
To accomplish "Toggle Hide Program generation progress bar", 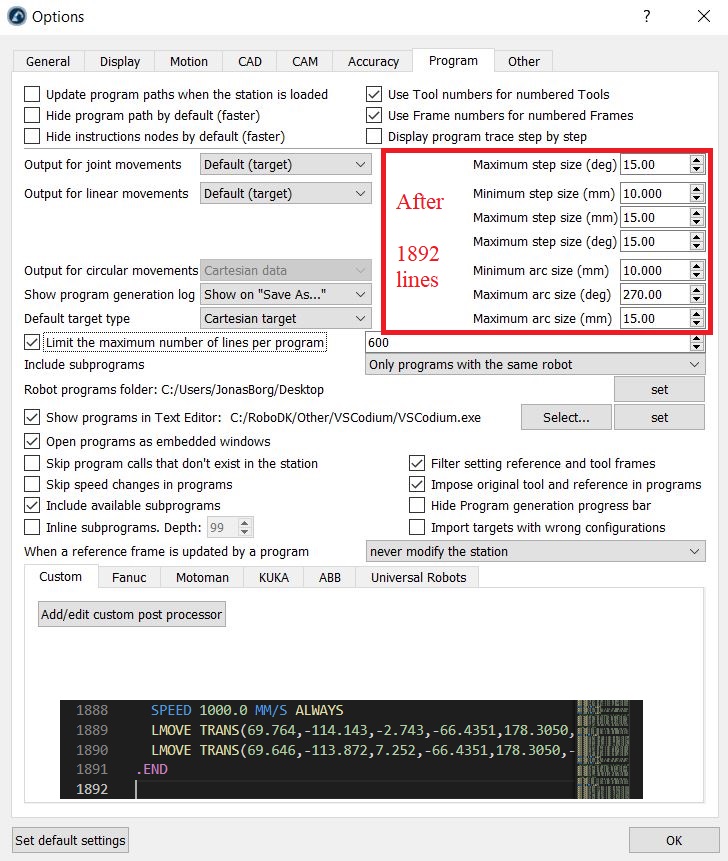I will (x=417, y=506).
